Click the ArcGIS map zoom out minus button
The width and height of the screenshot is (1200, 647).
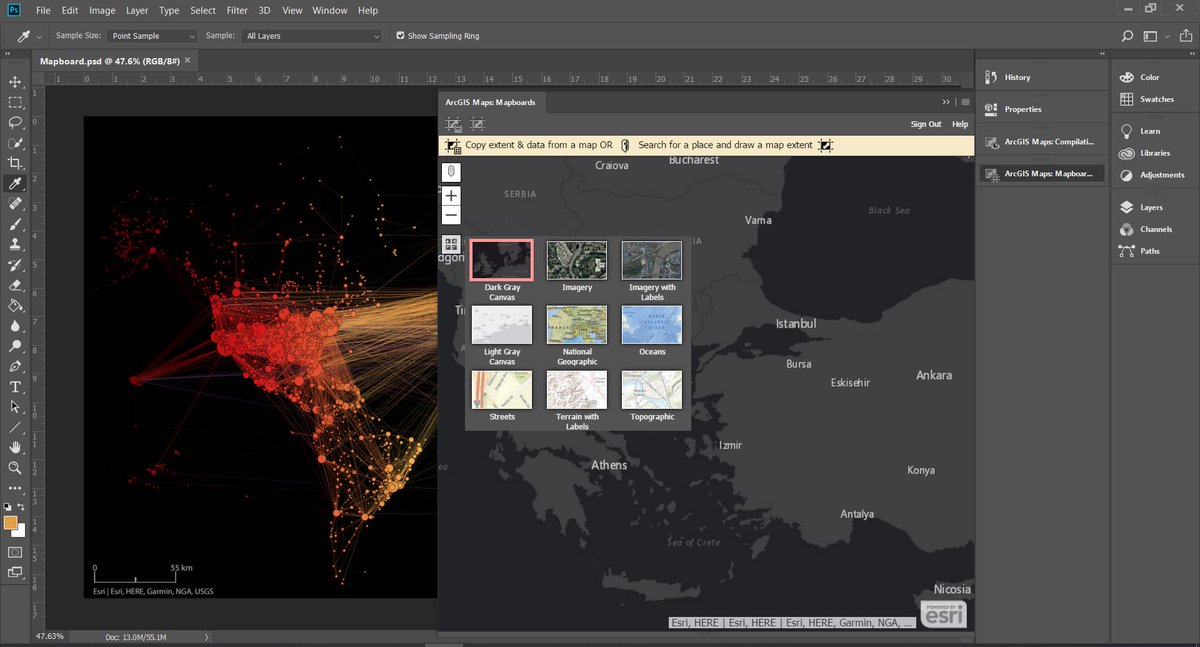click(x=451, y=215)
